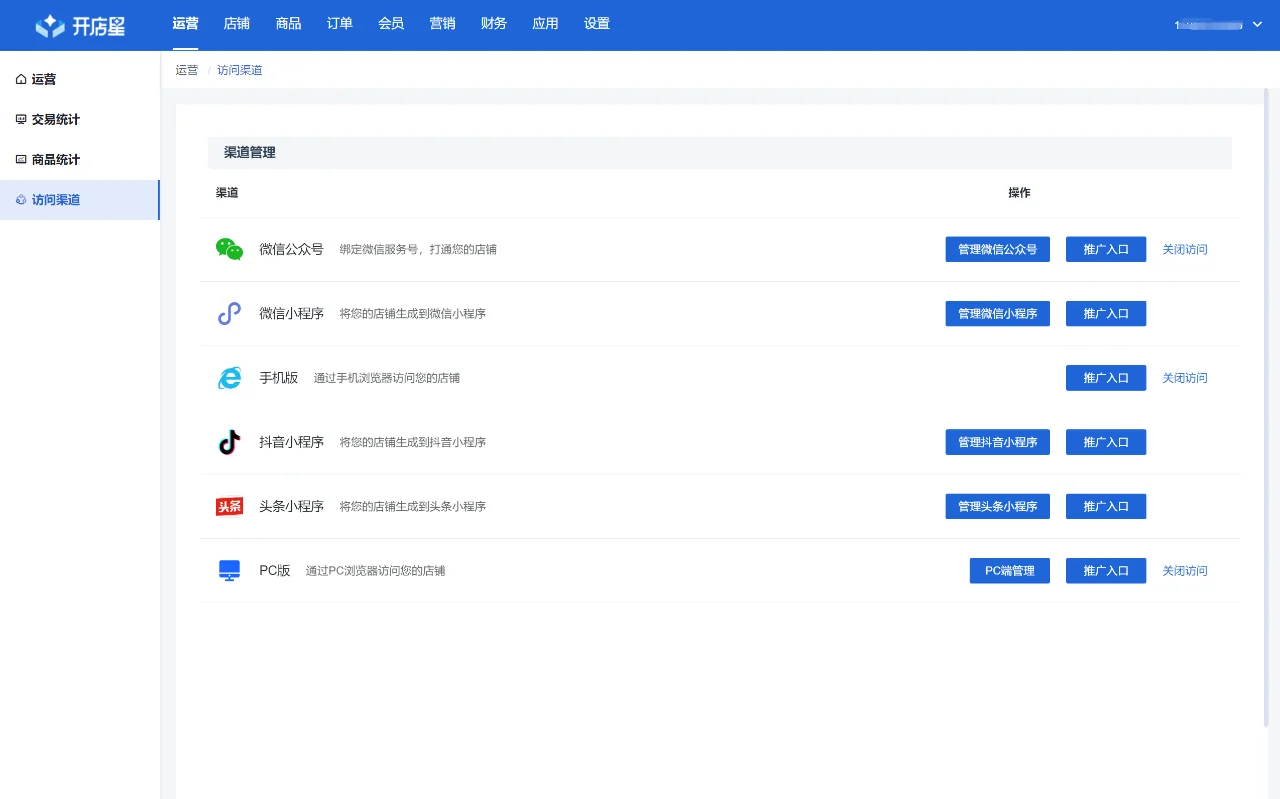
Task: Click the 头条小程序 channel name
Action: [x=291, y=506]
